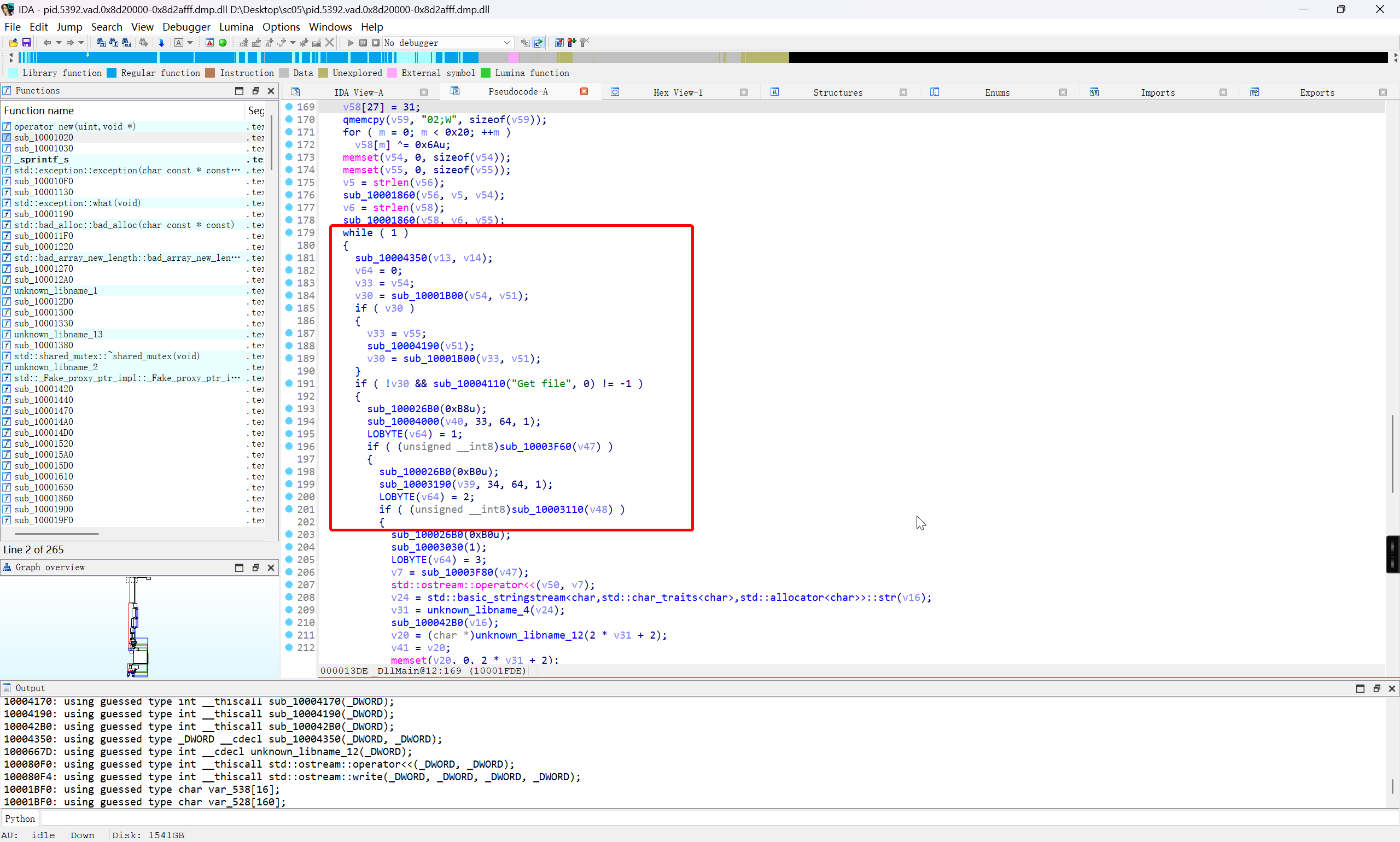Maximize the Output panel
The height and width of the screenshot is (842, 1400).
point(1360,688)
